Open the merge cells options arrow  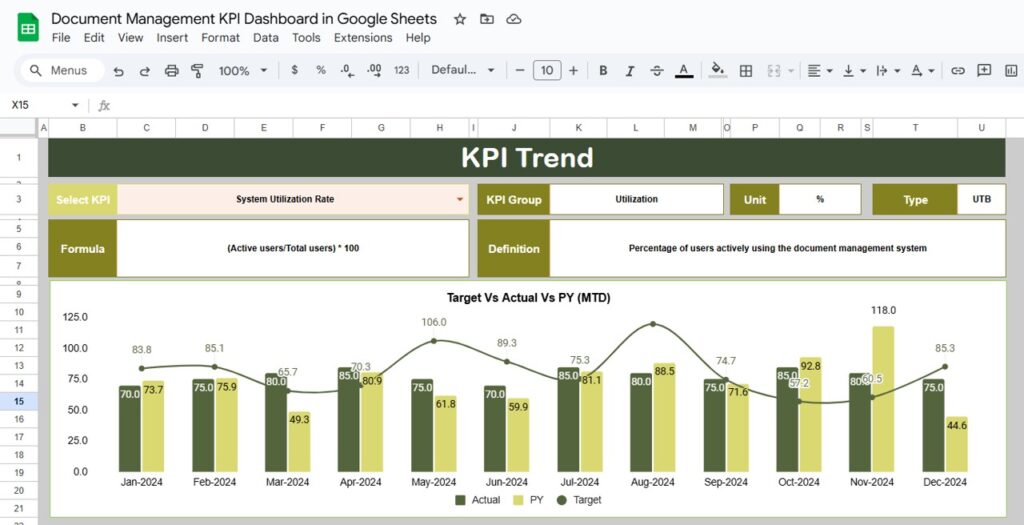click(791, 71)
